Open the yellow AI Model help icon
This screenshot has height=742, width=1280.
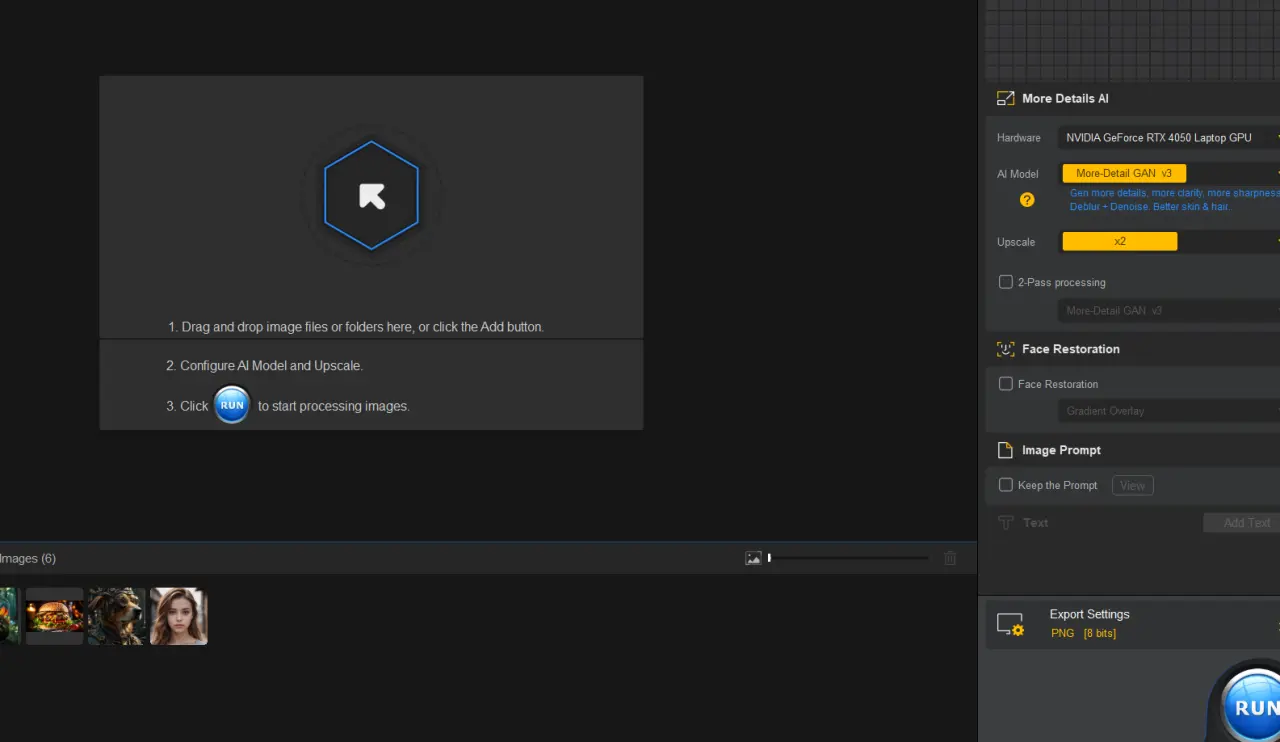coord(1027,200)
